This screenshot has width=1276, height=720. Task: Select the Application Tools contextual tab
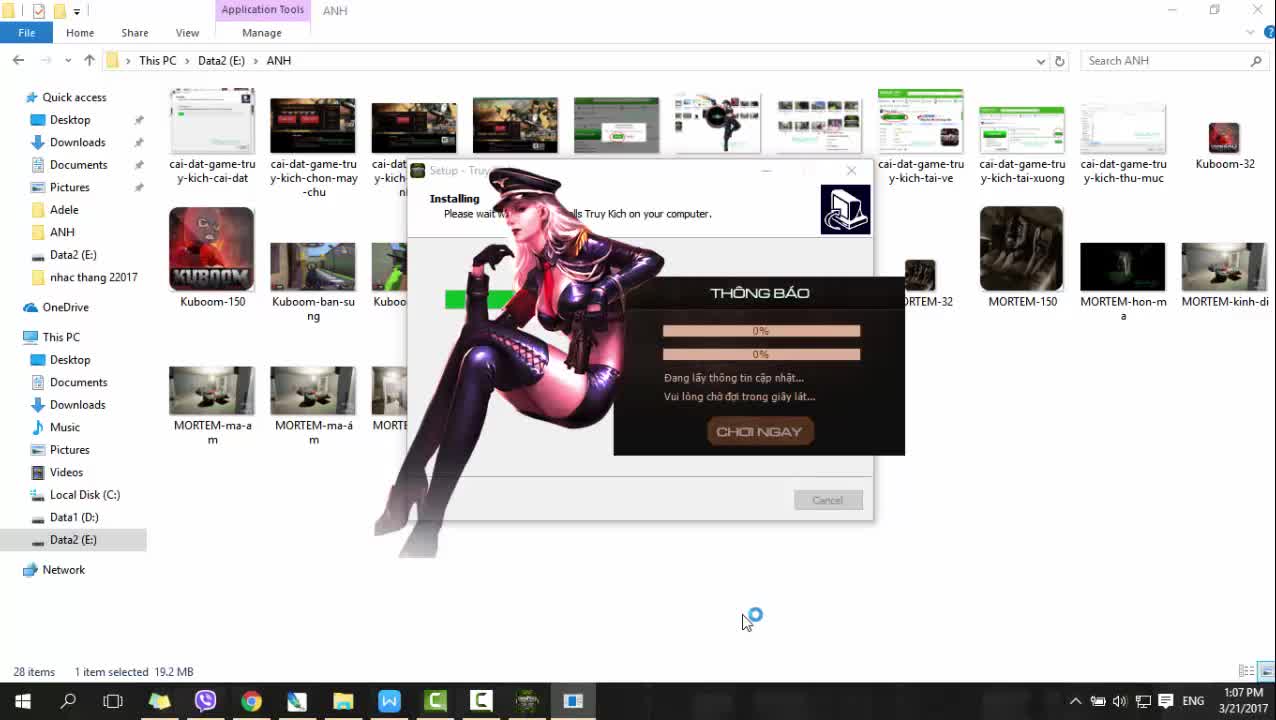click(262, 10)
